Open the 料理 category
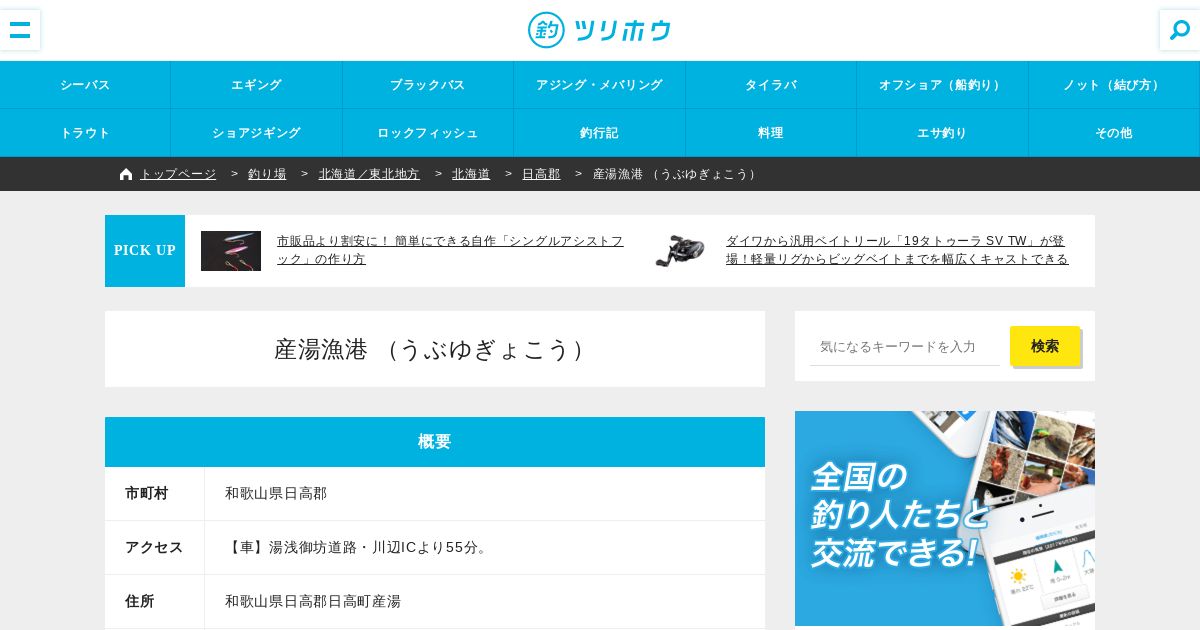This screenshot has width=1200, height=630. (x=771, y=133)
